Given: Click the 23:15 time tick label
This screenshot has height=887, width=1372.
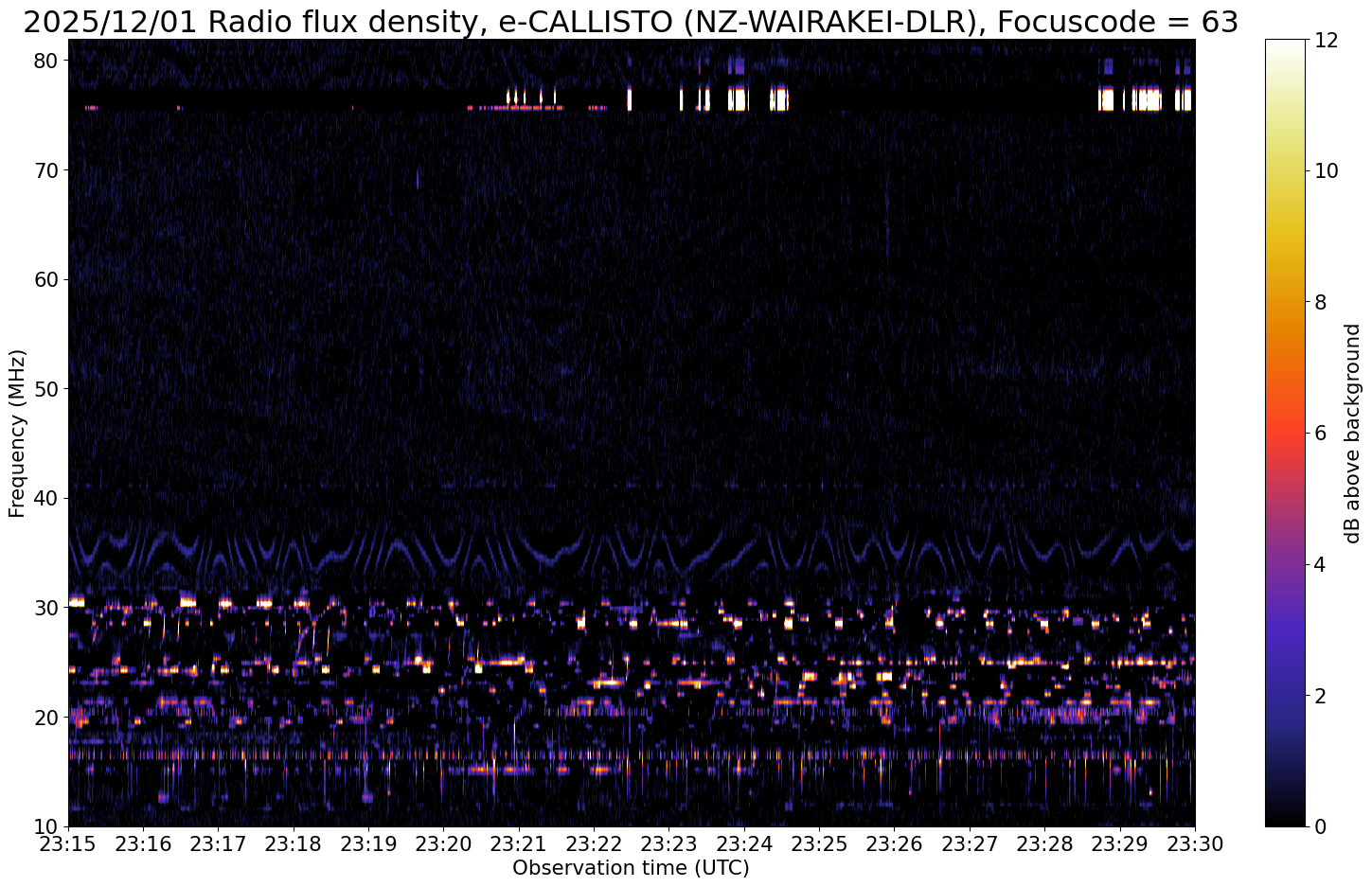Looking at the screenshot, I should [x=68, y=843].
